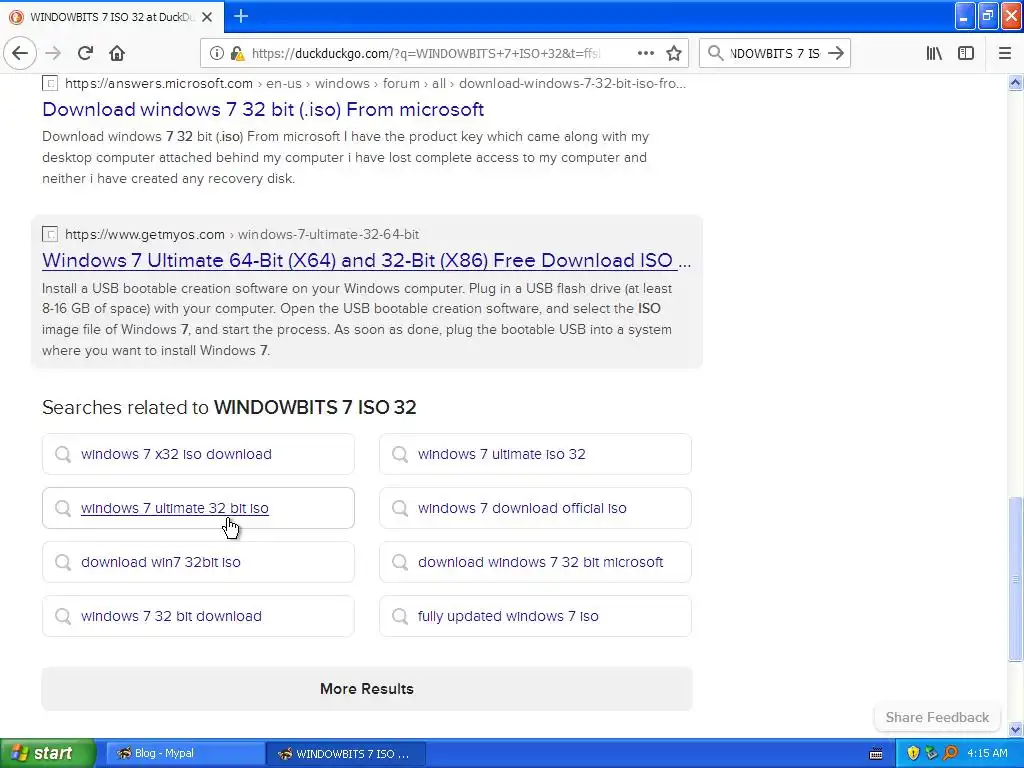
Task: Open the Library bookshelf icon
Action: tap(934, 53)
